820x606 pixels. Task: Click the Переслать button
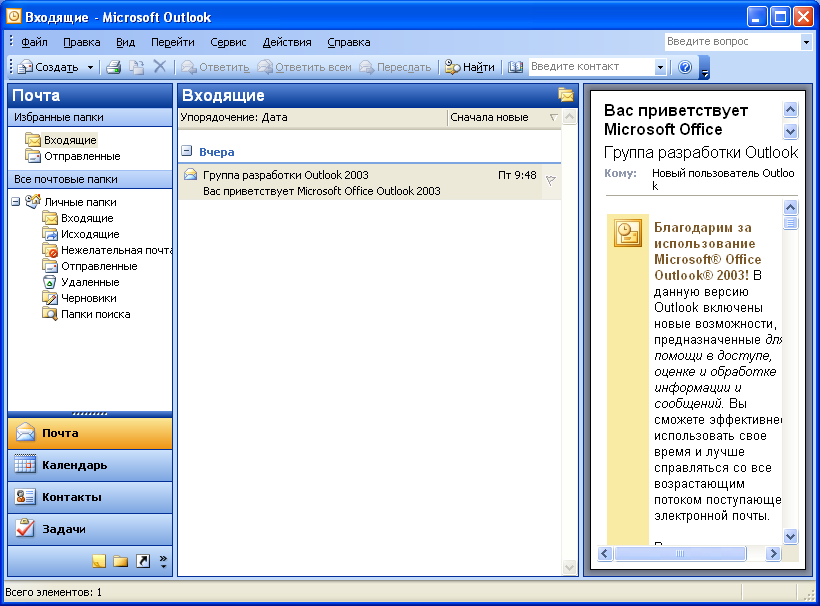click(x=395, y=67)
